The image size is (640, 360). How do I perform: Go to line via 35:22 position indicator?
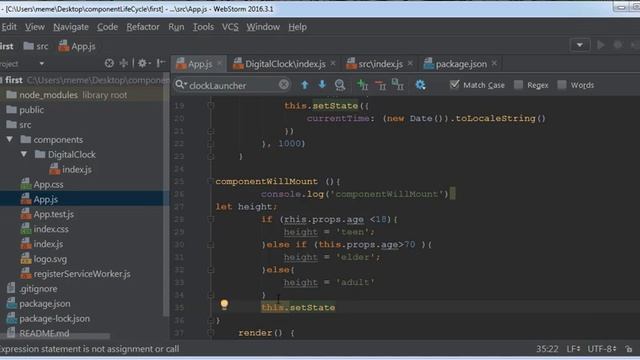pos(547,349)
